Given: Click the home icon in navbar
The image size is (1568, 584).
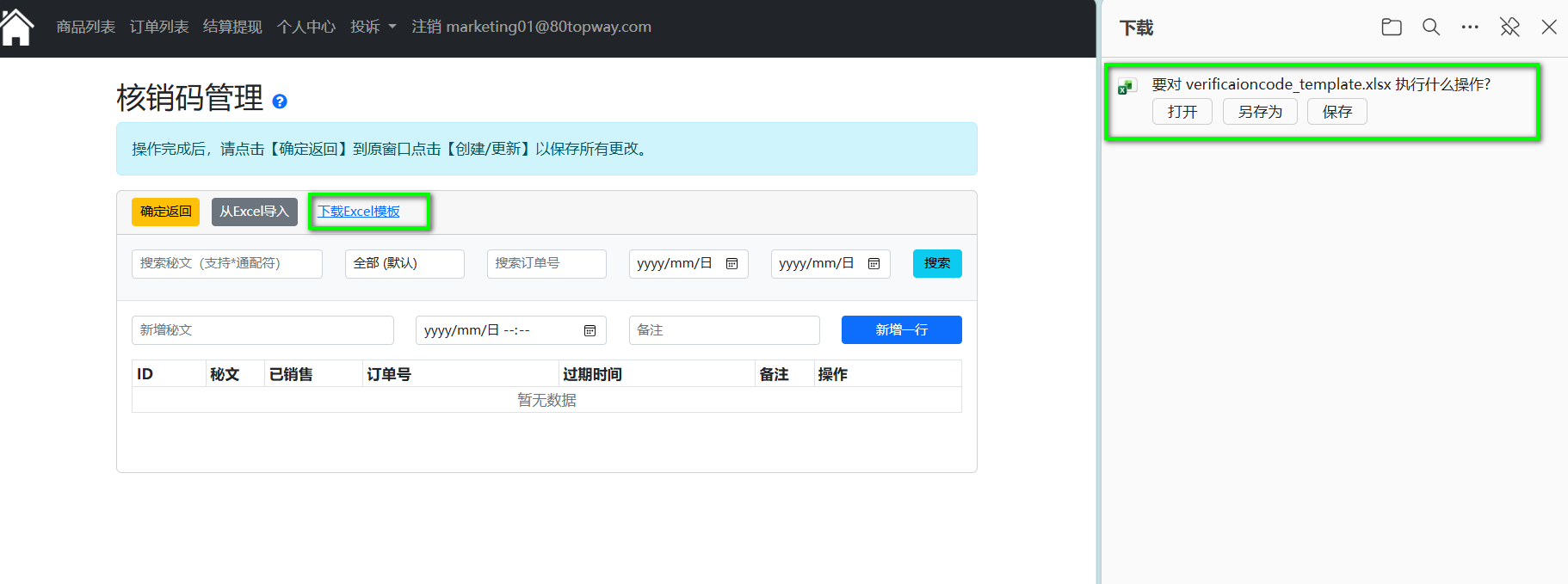Looking at the screenshot, I should [x=17, y=27].
